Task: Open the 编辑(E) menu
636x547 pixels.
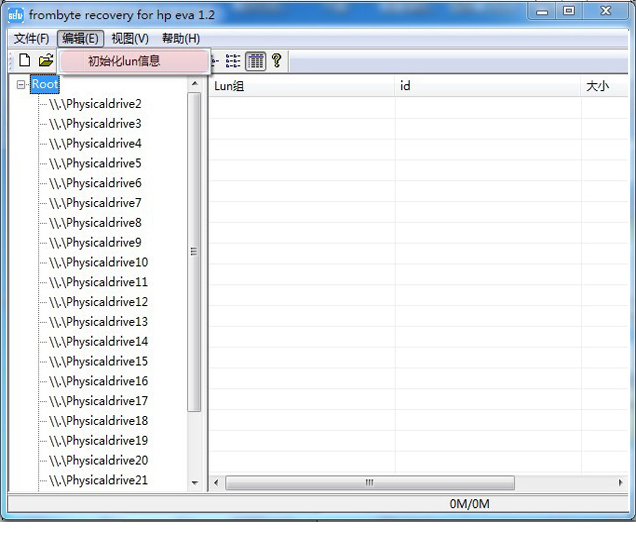Action: 80,39
